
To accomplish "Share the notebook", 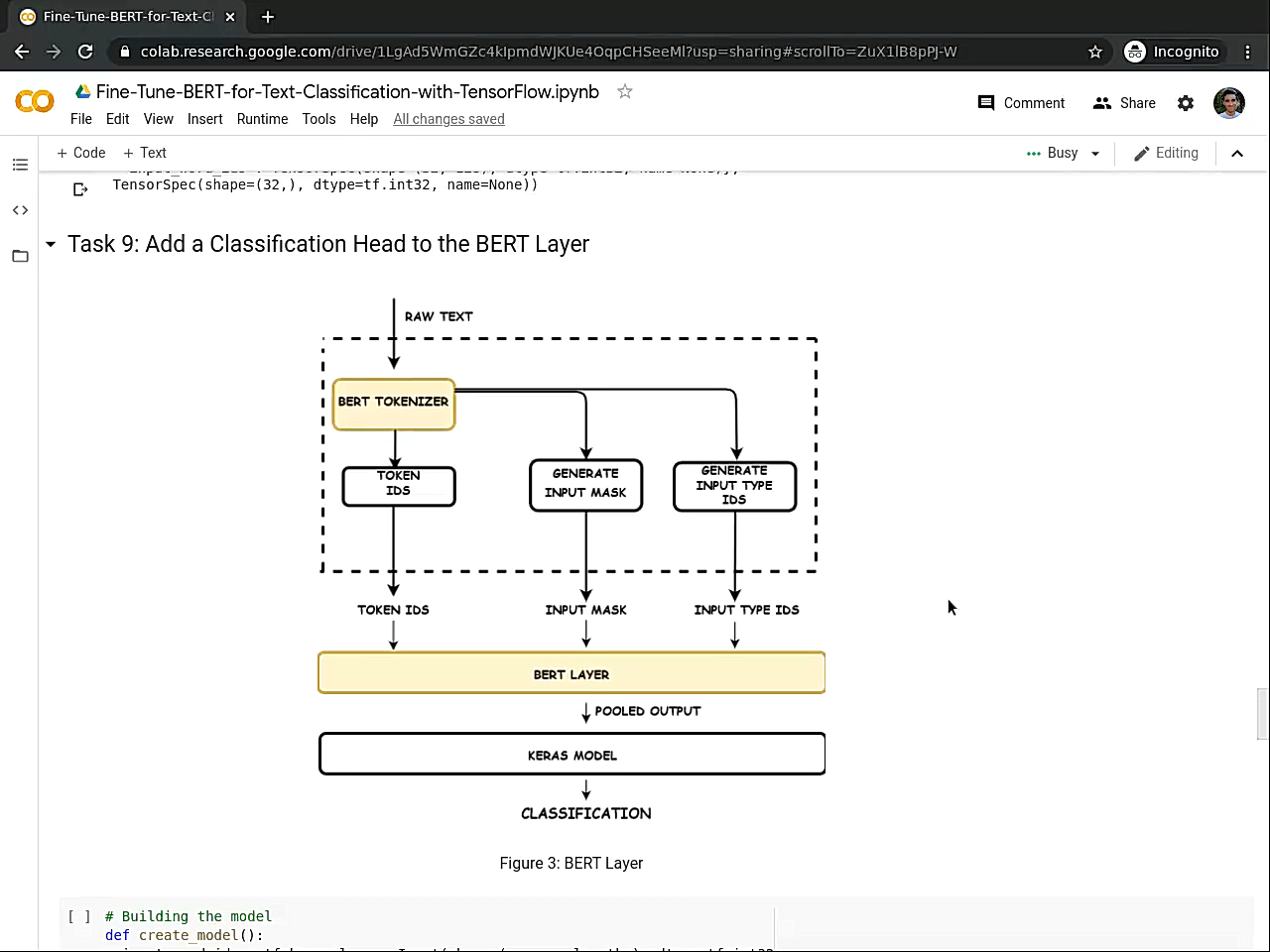I will click(1124, 103).
